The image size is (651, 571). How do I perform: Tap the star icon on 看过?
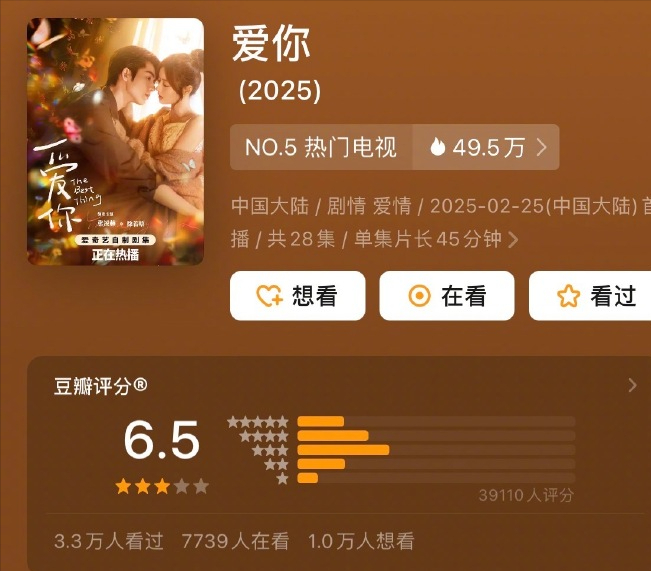[x=568, y=296]
